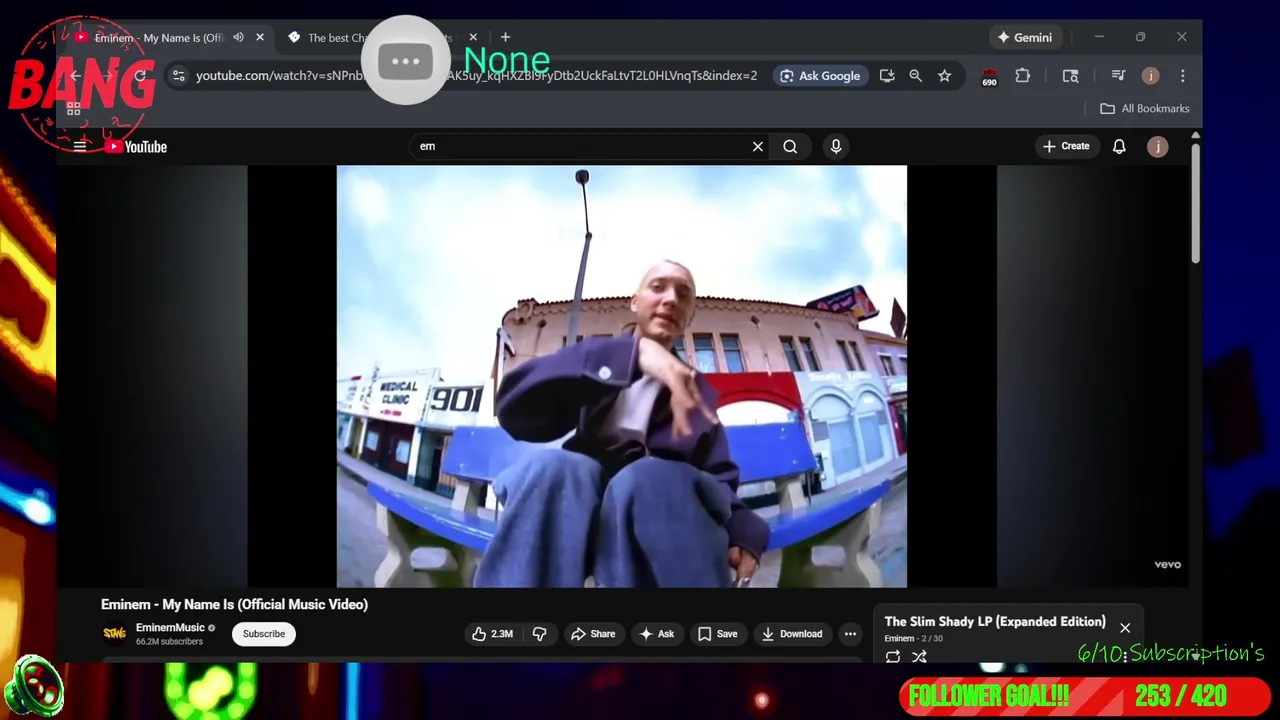Close The Slim Shady LP playlist panel
The image size is (1280, 720).
click(1125, 628)
